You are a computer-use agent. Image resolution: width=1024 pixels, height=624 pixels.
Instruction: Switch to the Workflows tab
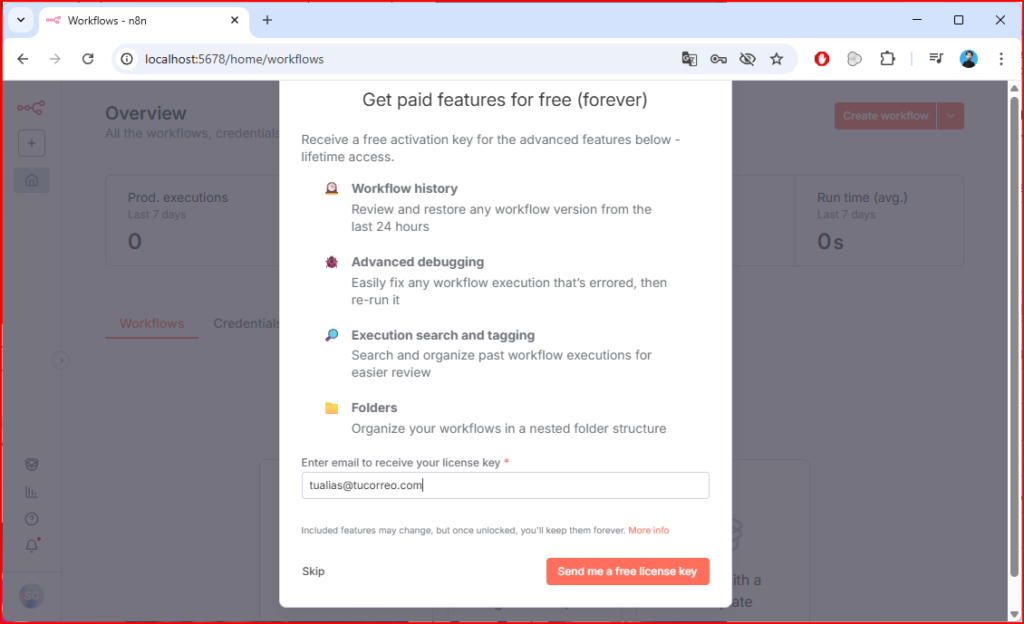coord(152,324)
